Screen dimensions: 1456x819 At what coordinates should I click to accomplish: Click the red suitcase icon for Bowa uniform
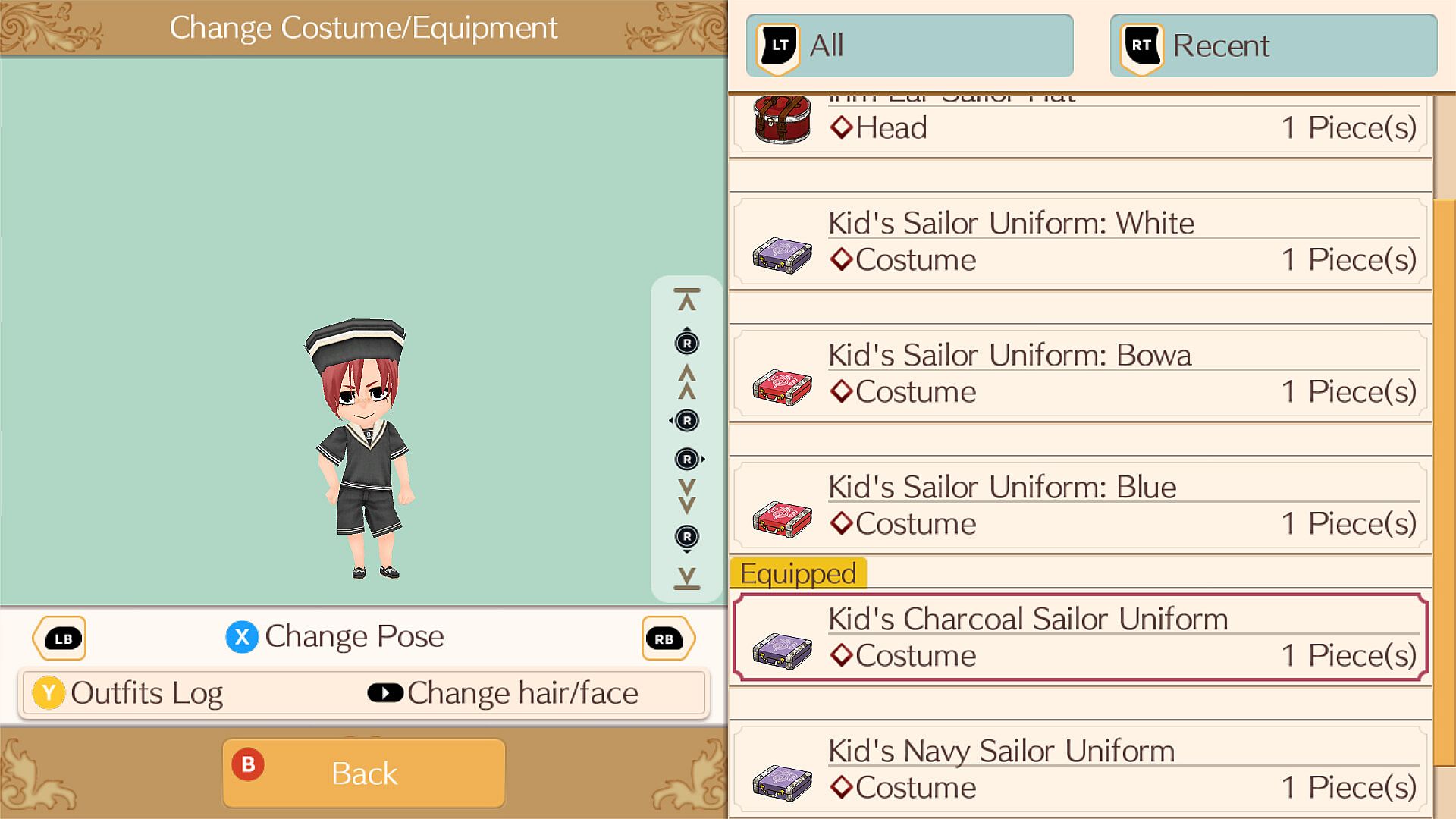click(782, 388)
